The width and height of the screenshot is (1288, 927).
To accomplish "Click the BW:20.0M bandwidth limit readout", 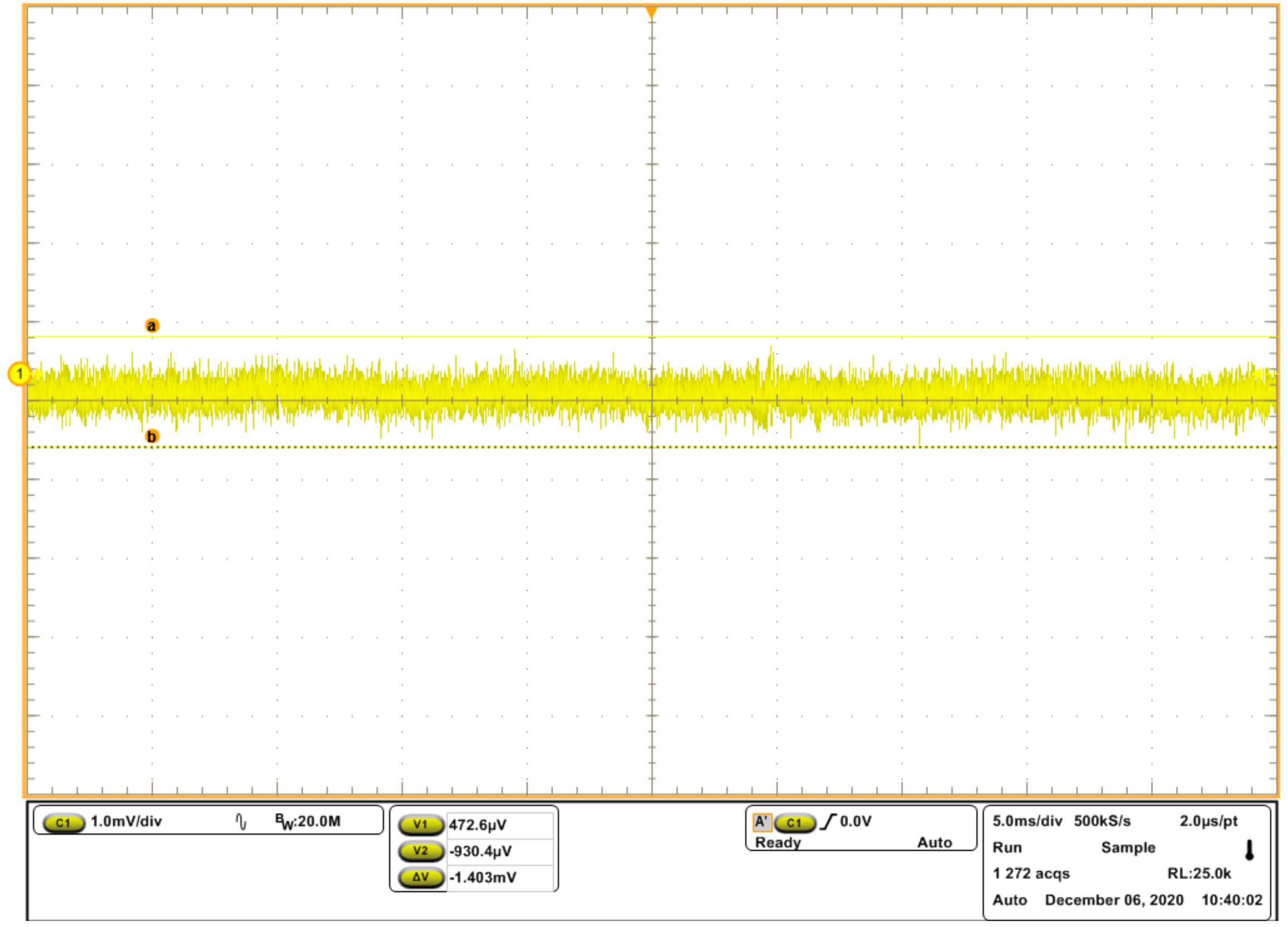I will 308,822.
